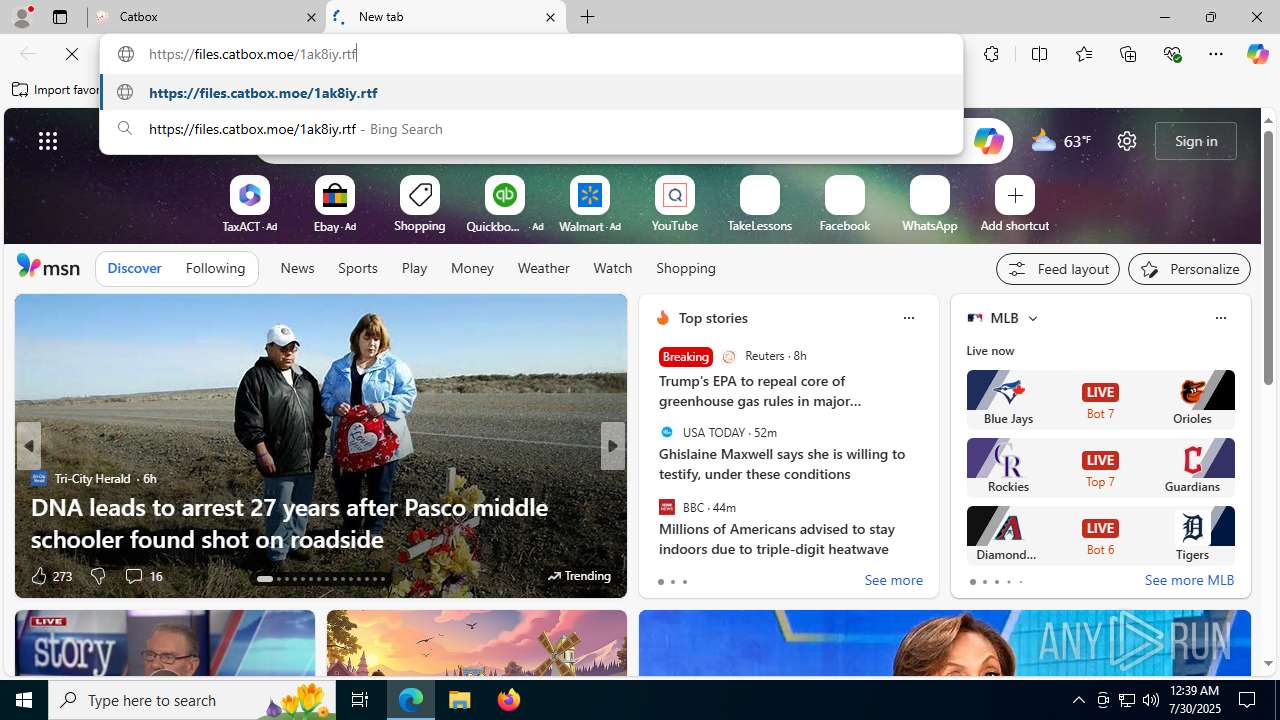Open triple-digit heatwave story

pos(777,539)
